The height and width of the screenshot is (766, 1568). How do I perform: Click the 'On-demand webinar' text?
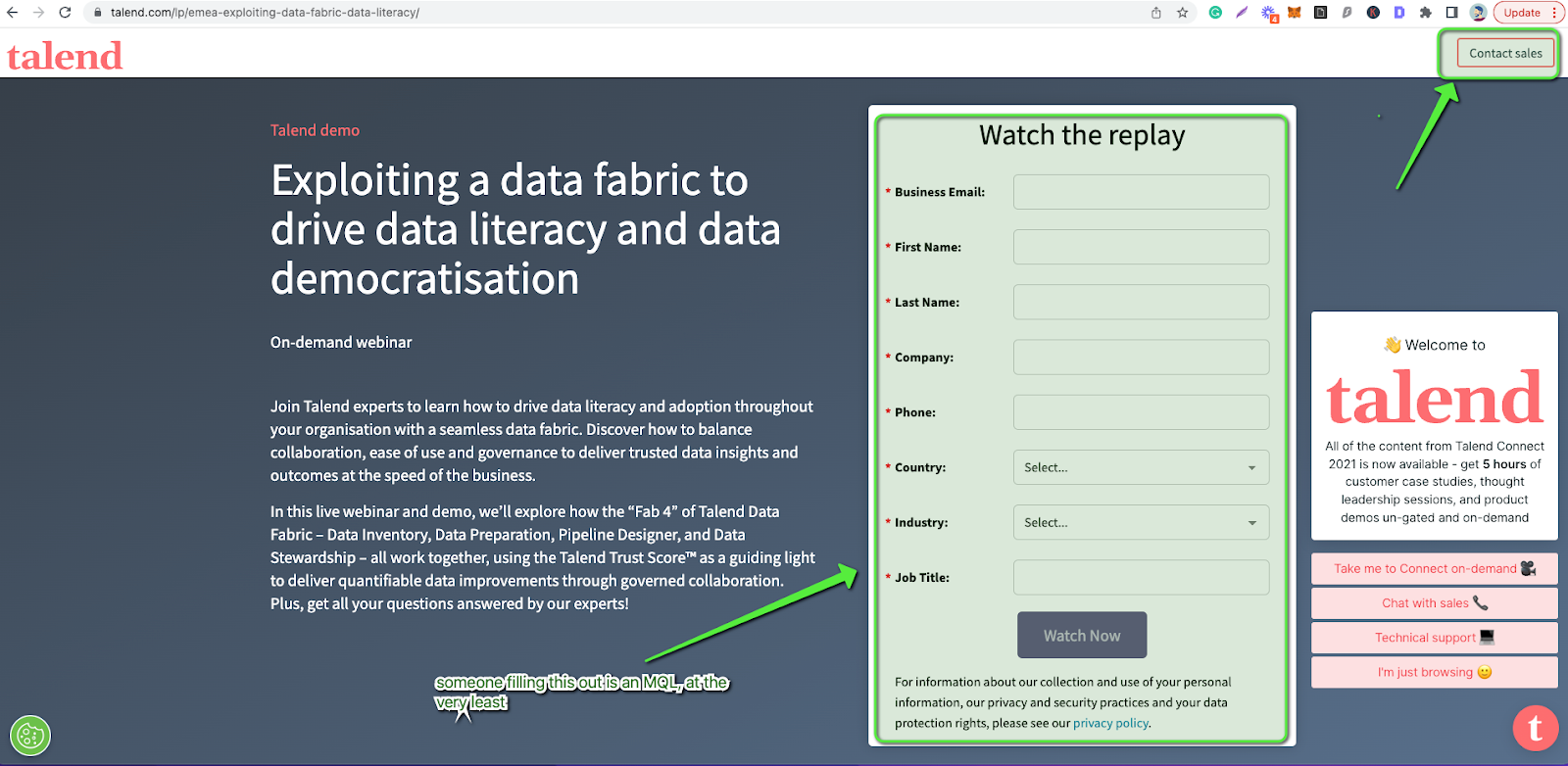[x=341, y=342]
